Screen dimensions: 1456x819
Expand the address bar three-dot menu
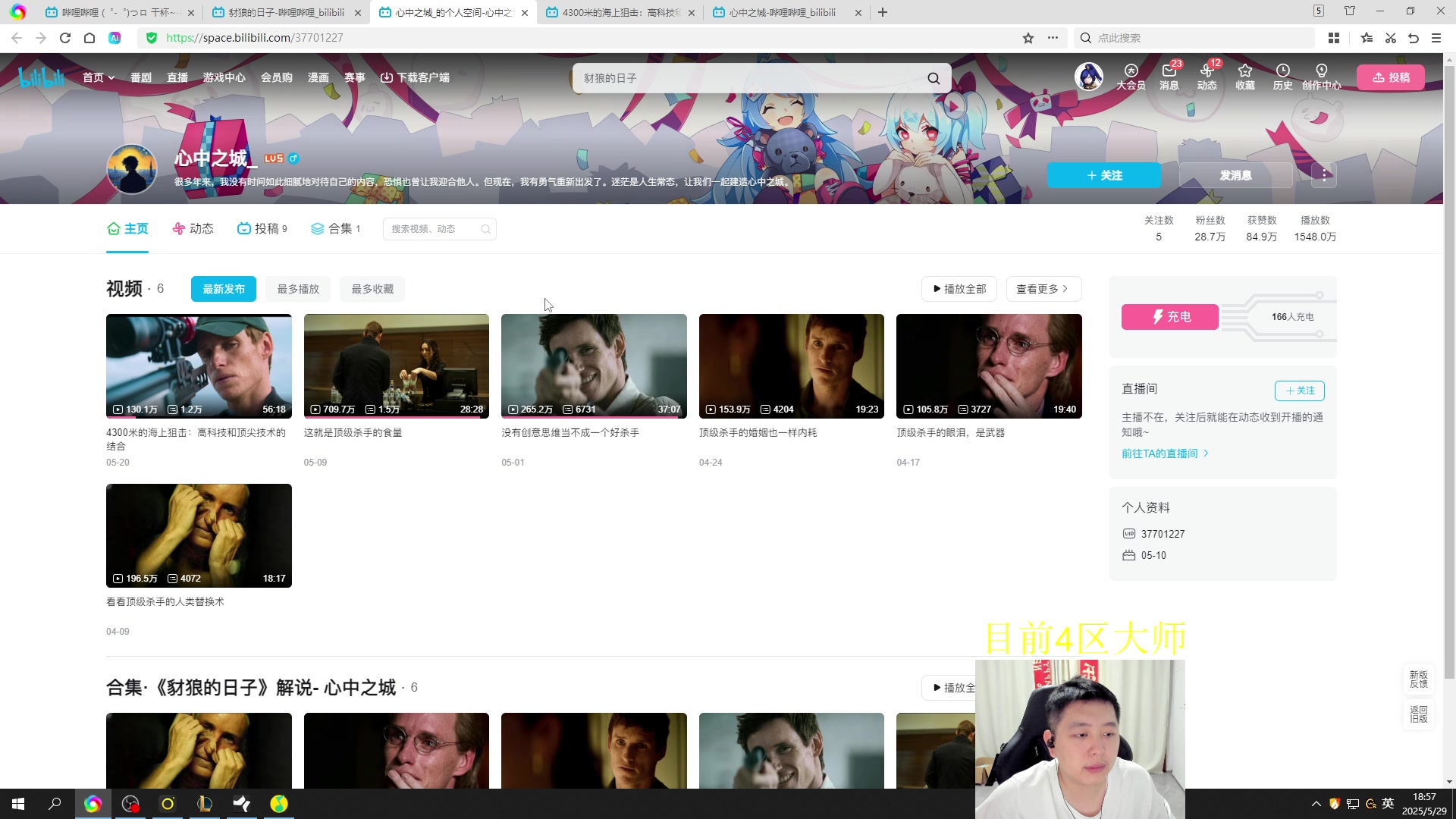(1053, 38)
